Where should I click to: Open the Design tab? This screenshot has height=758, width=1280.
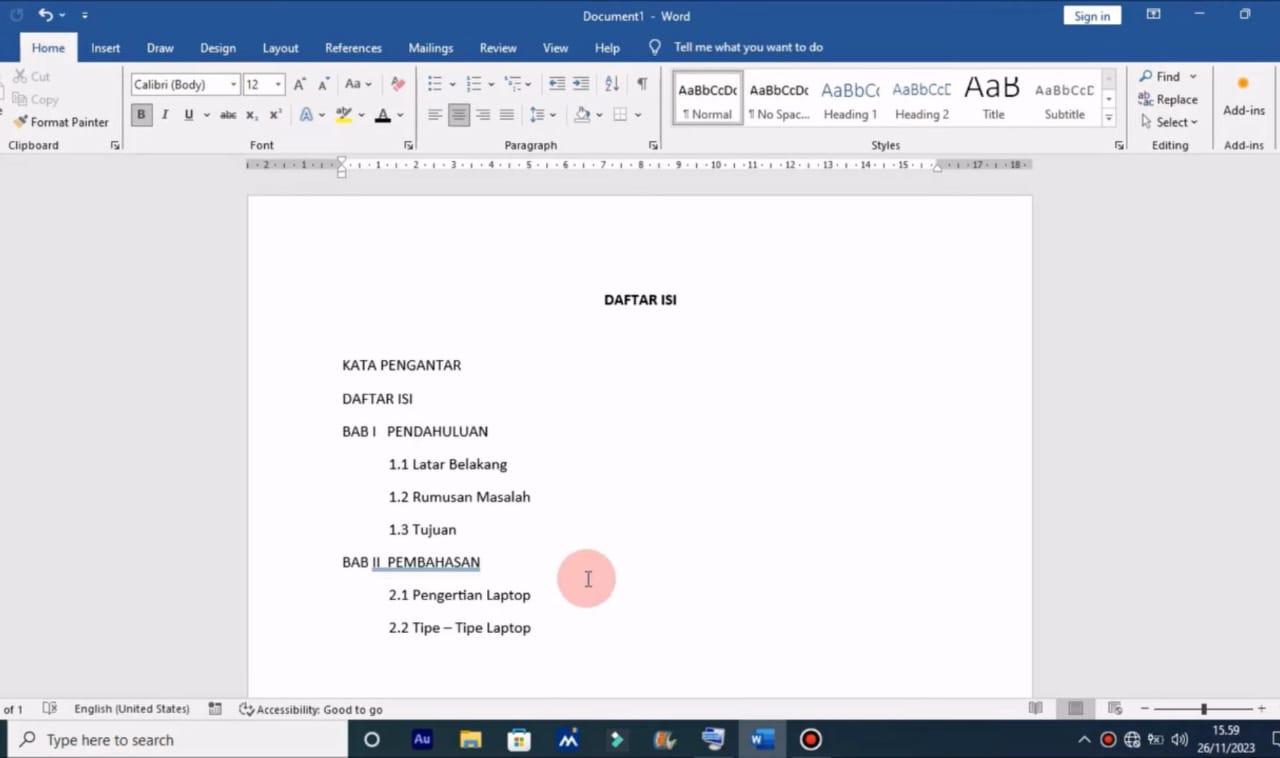pyautogui.click(x=218, y=47)
